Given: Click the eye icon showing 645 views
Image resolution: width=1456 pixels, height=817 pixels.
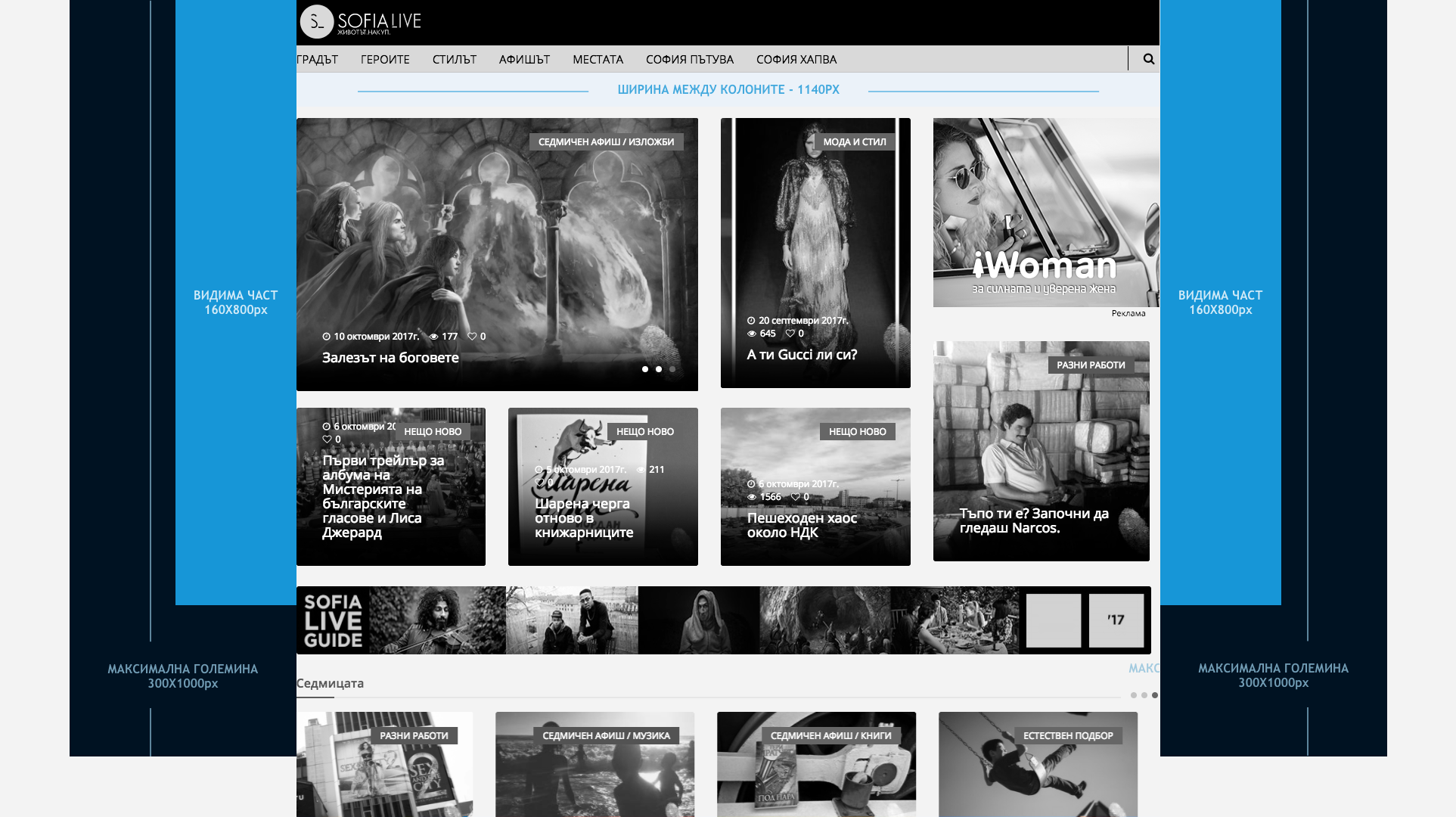Looking at the screenshot, I should click(752, 334).
